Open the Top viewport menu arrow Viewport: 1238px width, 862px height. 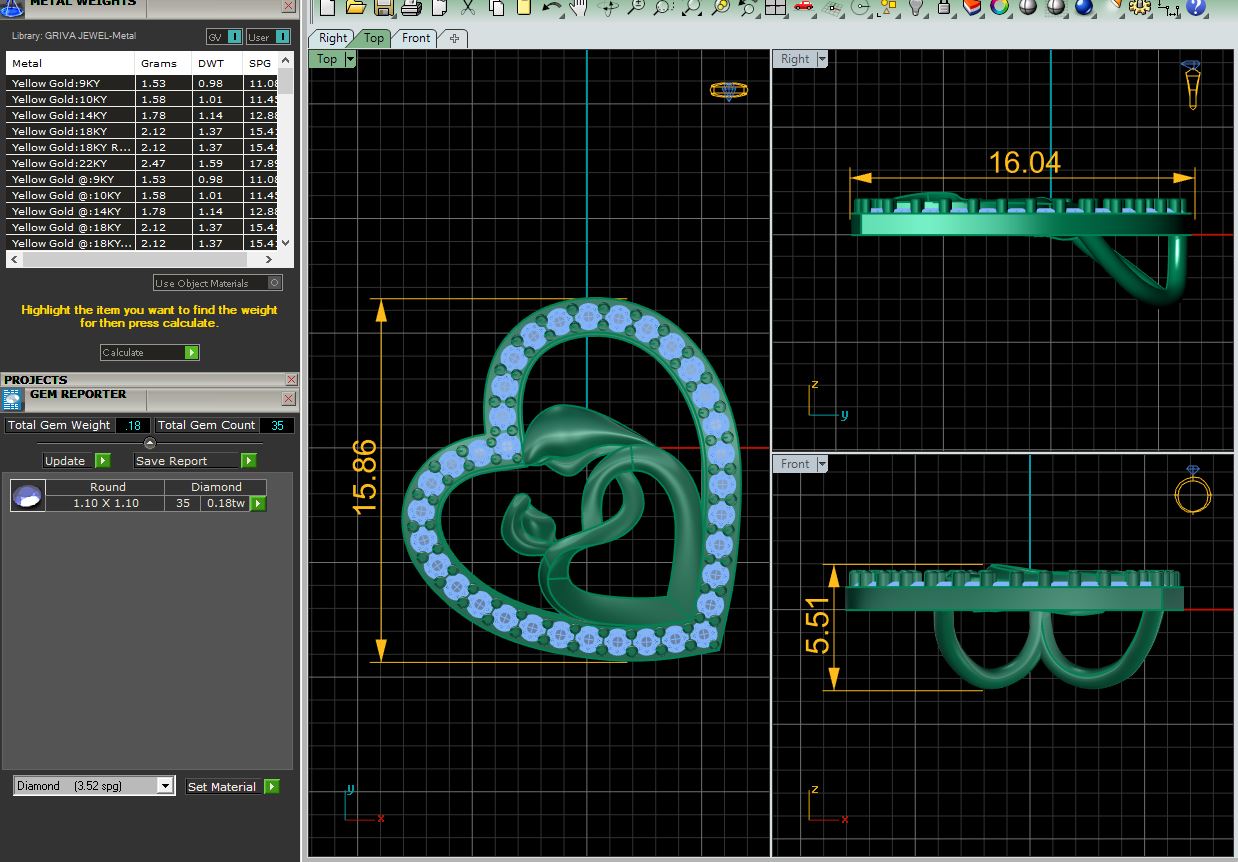coord(350,59)
